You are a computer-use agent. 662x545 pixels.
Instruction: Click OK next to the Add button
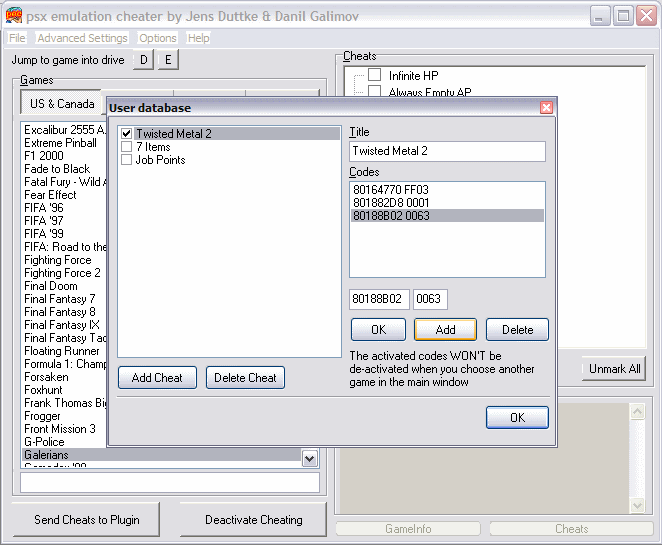(378, 329)
